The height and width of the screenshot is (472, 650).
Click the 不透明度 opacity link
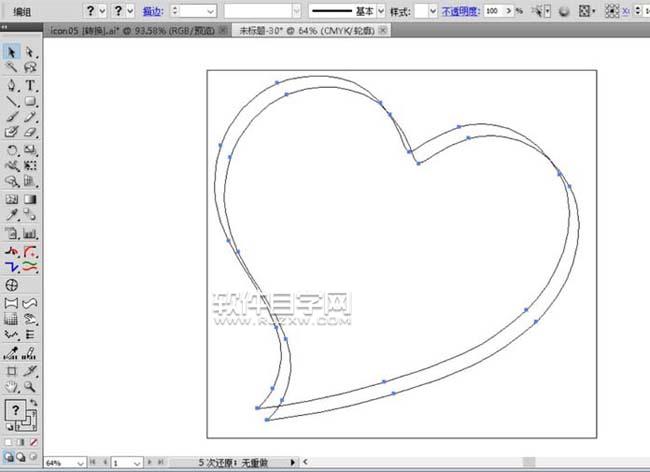[460, 10]
